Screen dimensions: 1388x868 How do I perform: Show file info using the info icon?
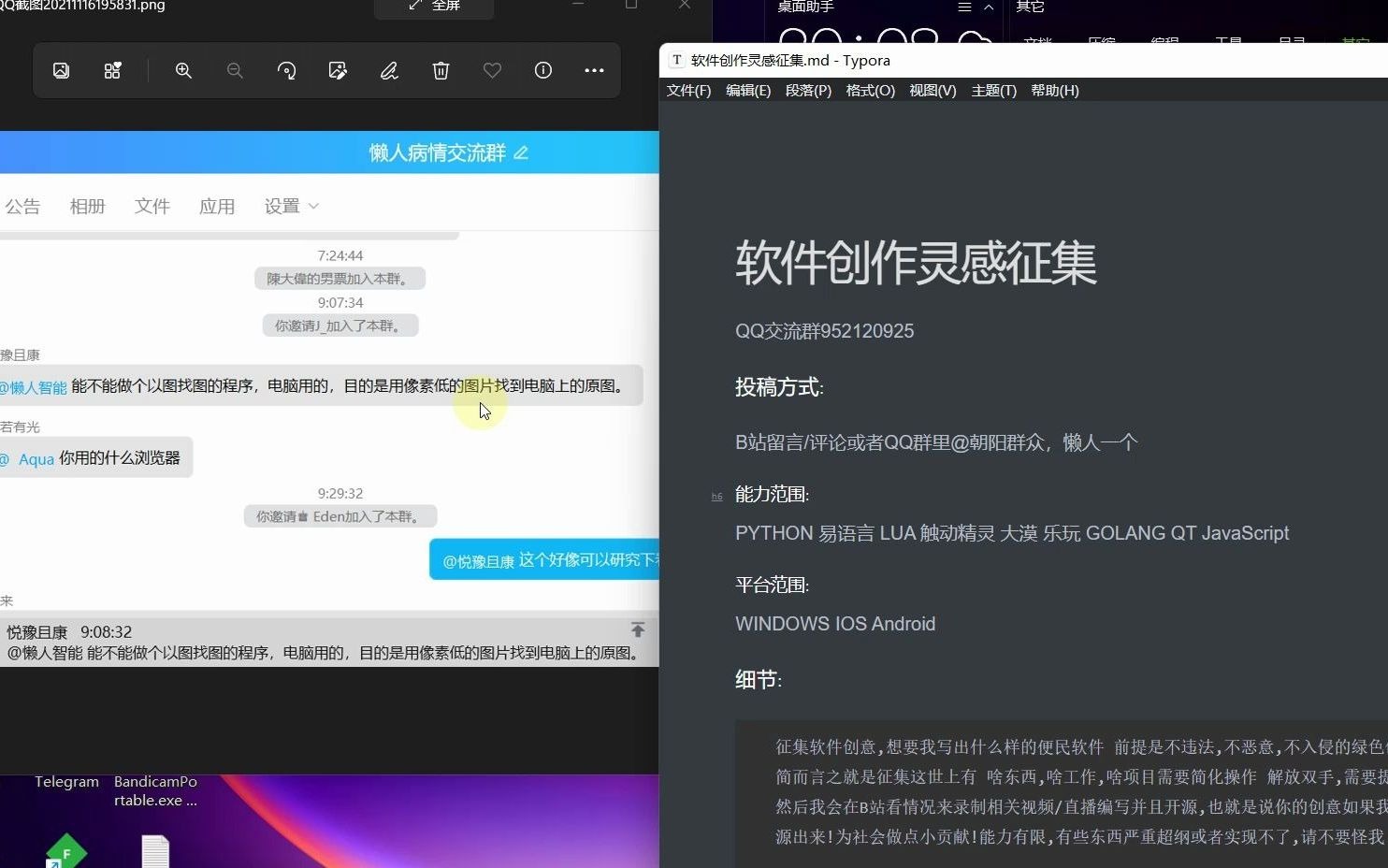(x=543, y=70)
